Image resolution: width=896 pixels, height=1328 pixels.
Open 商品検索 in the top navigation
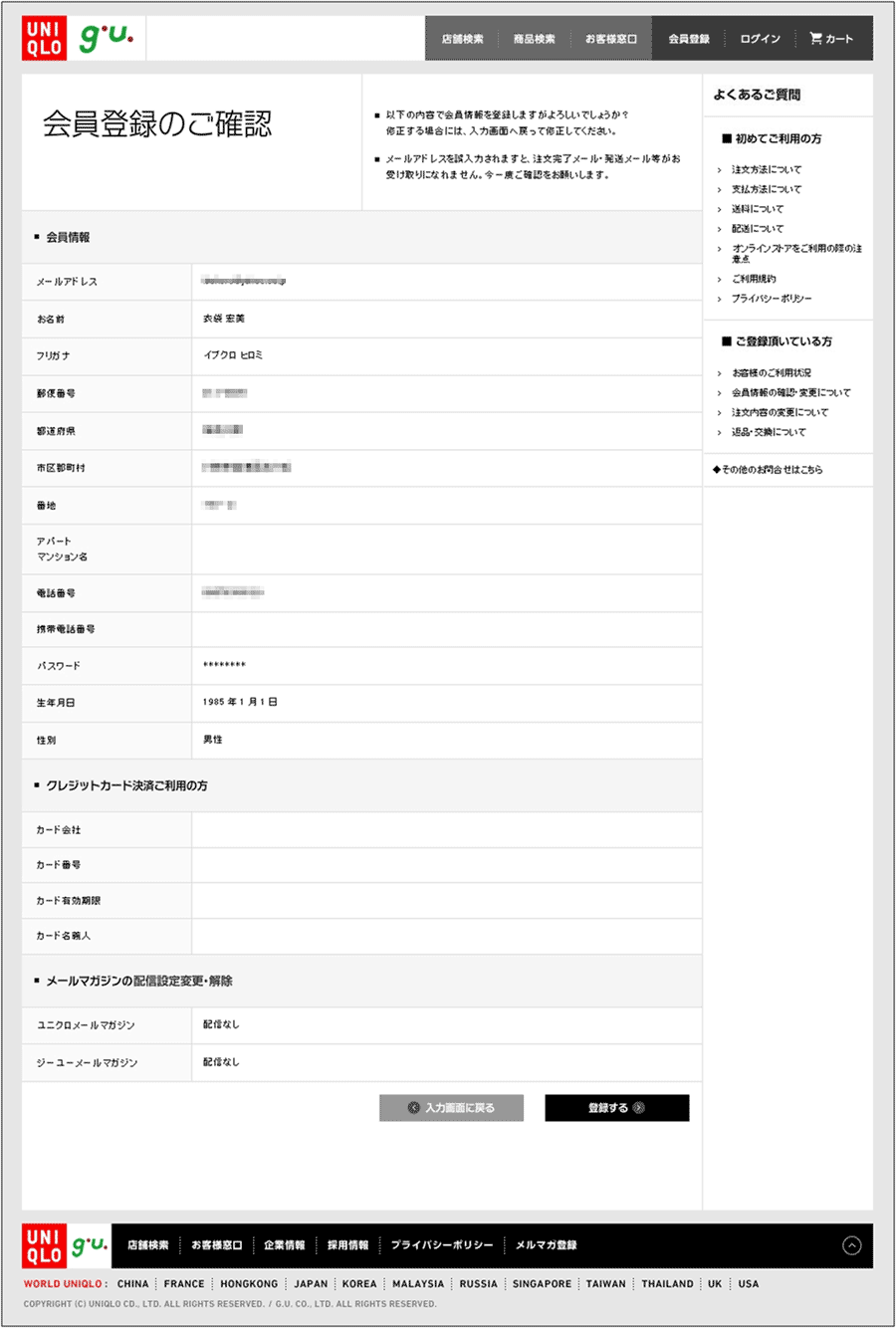click(x=535, y=39)
